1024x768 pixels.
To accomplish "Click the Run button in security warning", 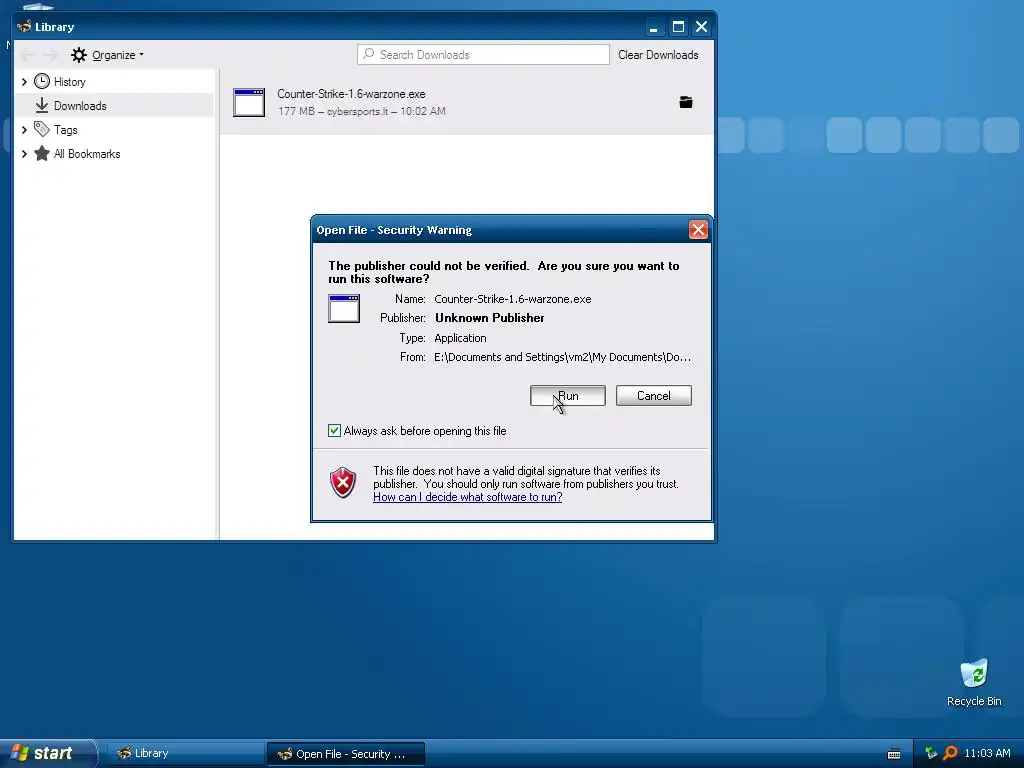I will pyautogui.click(x=568, y=395).
